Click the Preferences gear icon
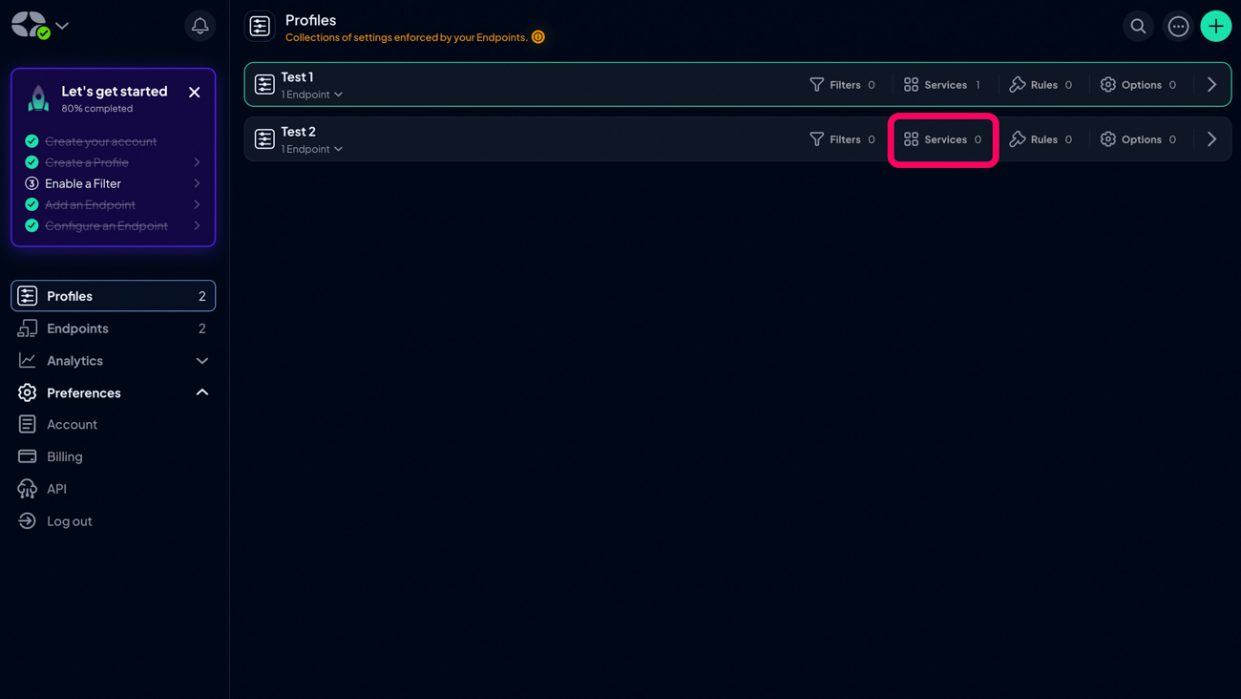The image size is (1241, 699). click(27, 393)
